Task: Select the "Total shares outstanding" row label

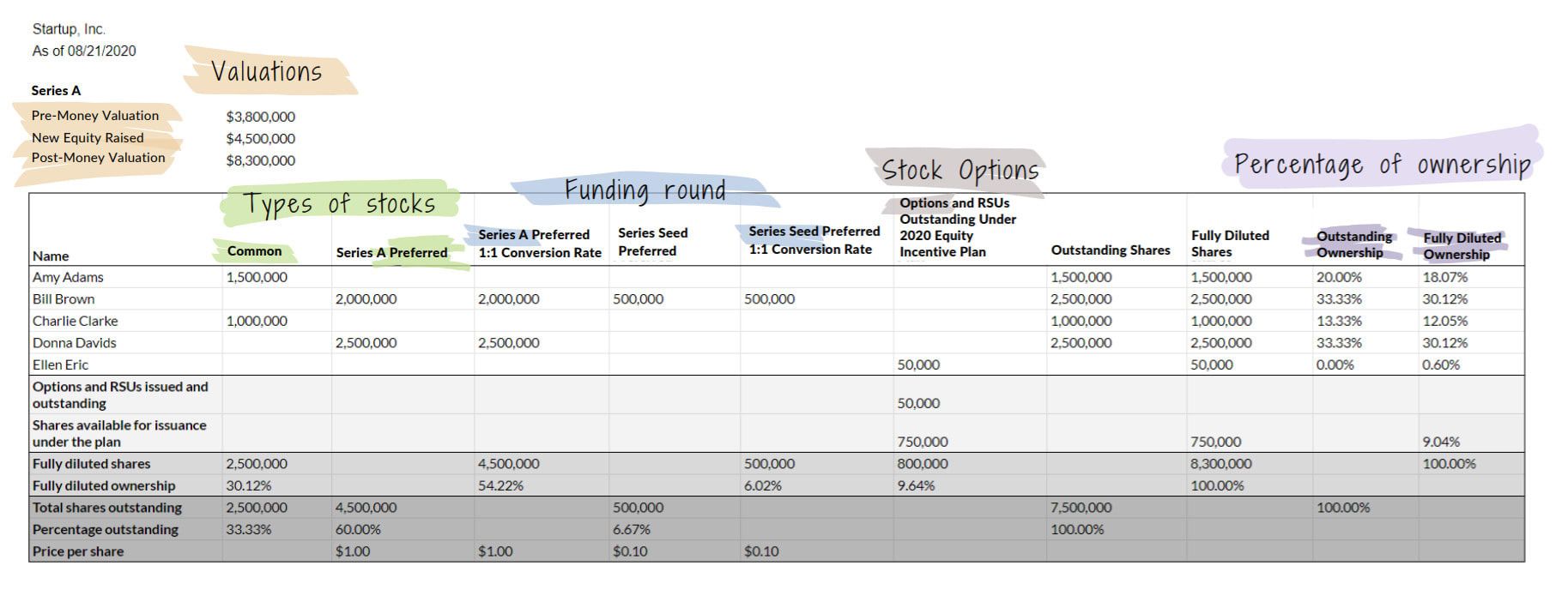Action: coord(107,508)
